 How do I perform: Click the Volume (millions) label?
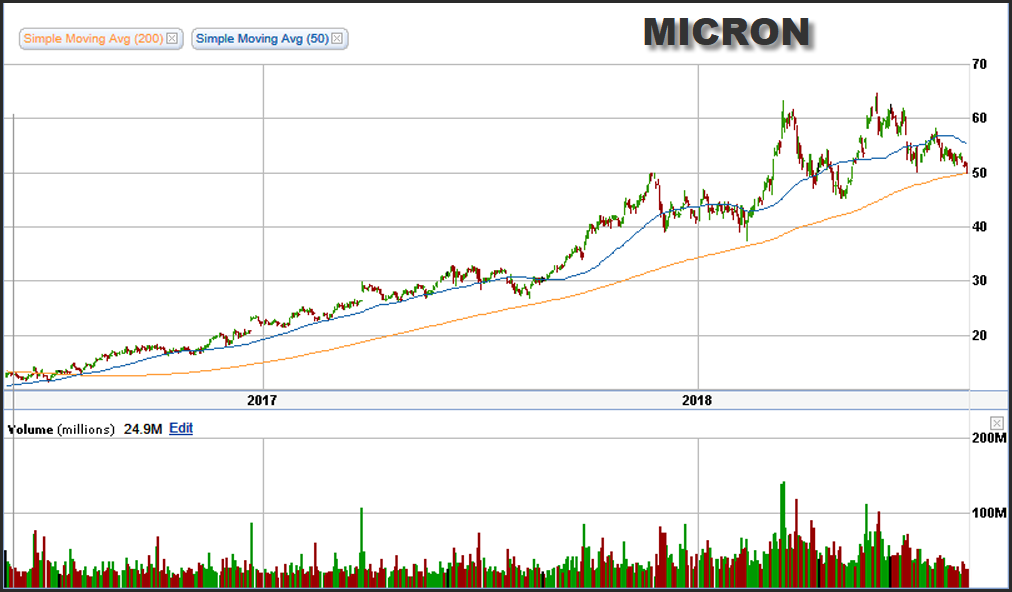[61, 429]
